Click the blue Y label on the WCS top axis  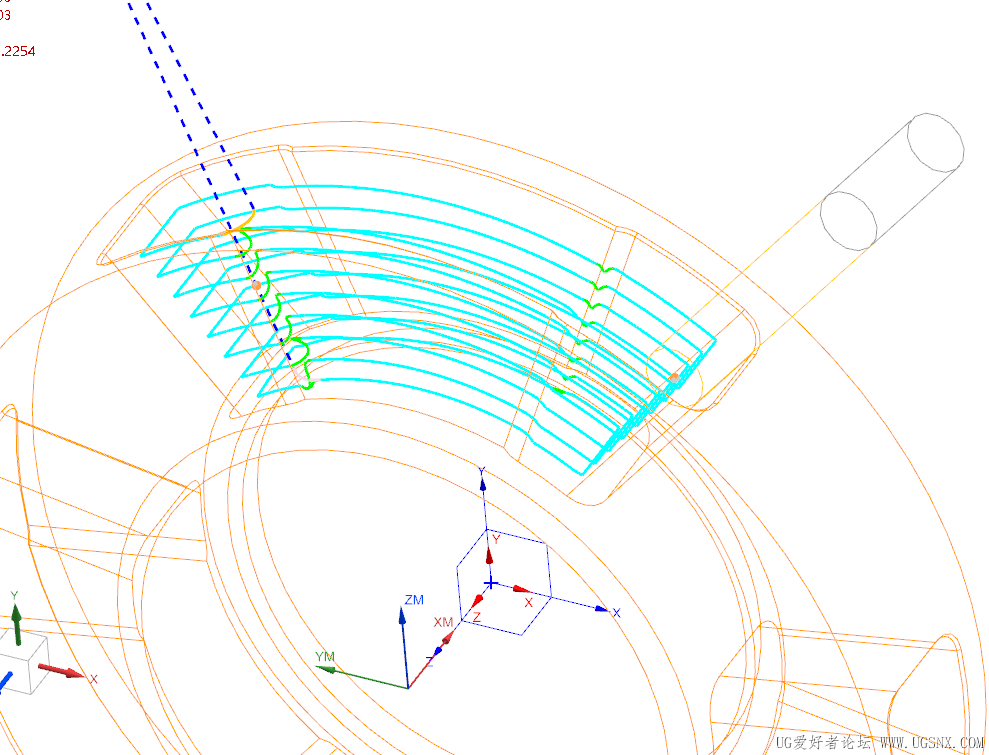point(482,471)
